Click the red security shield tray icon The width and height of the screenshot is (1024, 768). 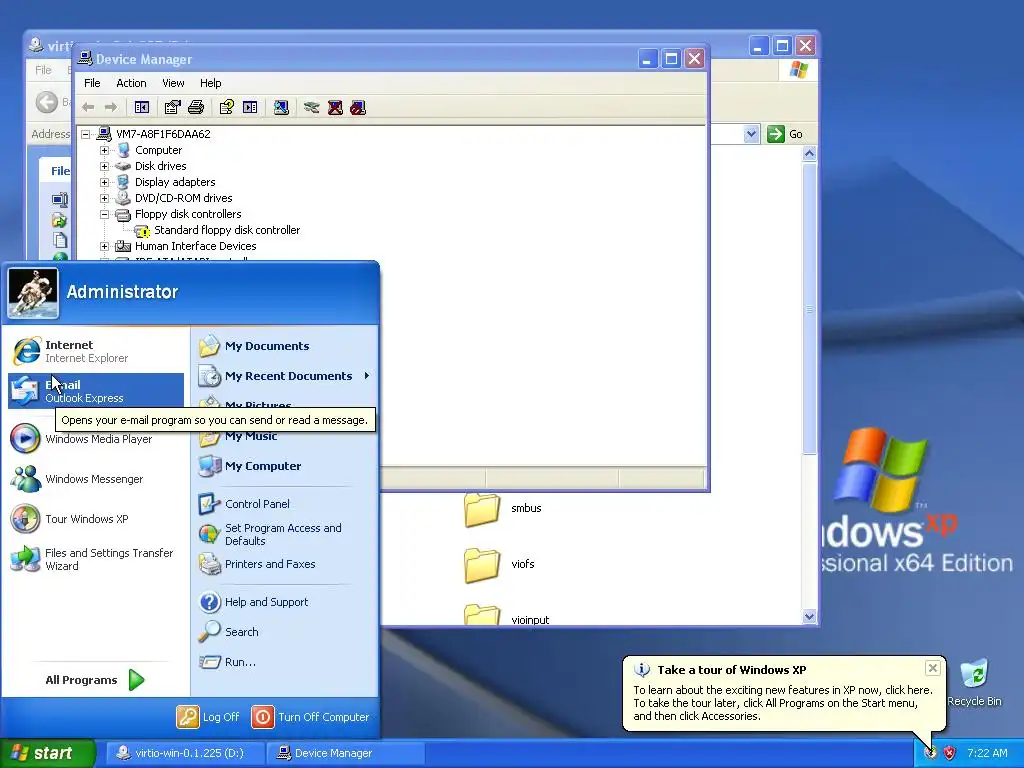950,753
